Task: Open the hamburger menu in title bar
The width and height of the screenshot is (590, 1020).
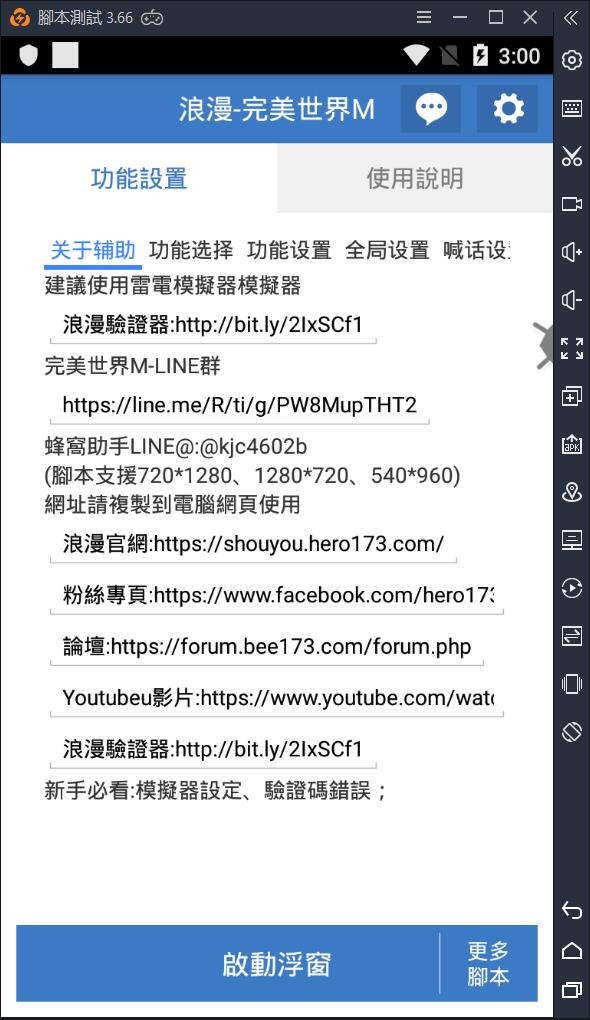Action: (x=424, y=18)
